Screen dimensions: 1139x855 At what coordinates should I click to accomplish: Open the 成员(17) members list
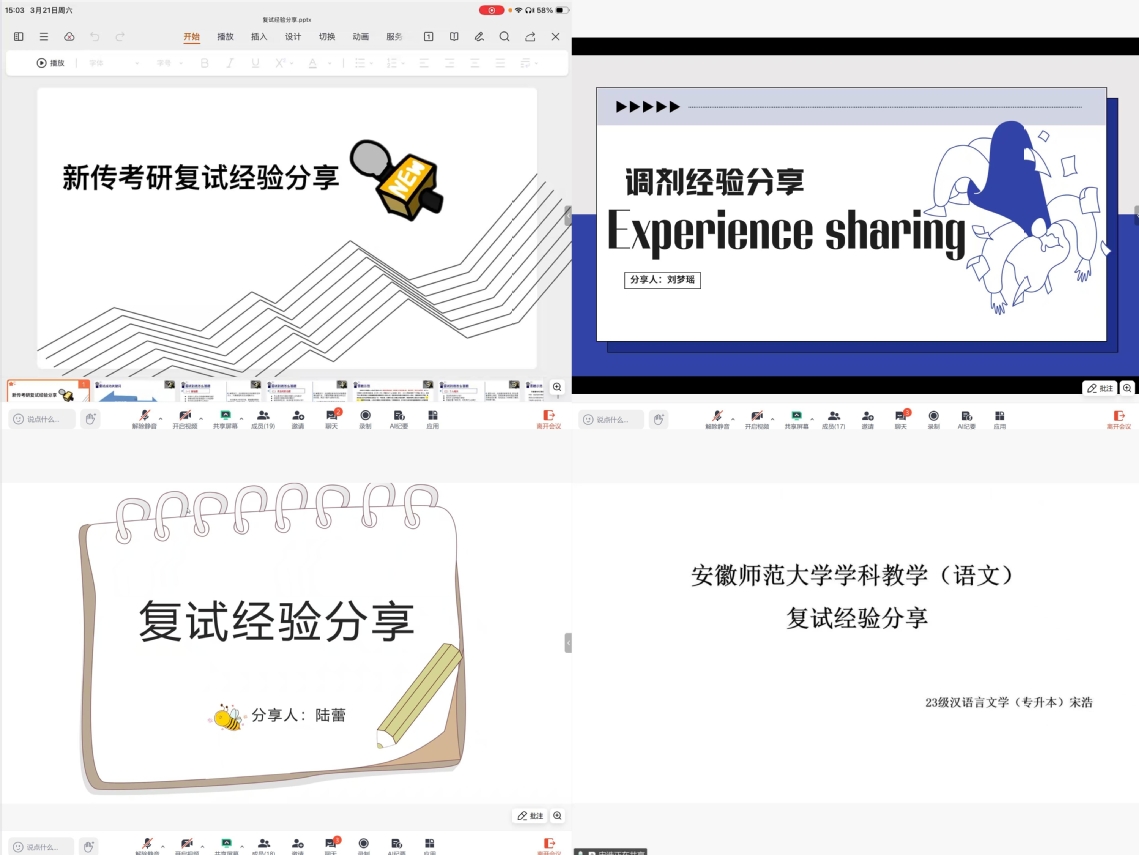[x=833, y=418]
